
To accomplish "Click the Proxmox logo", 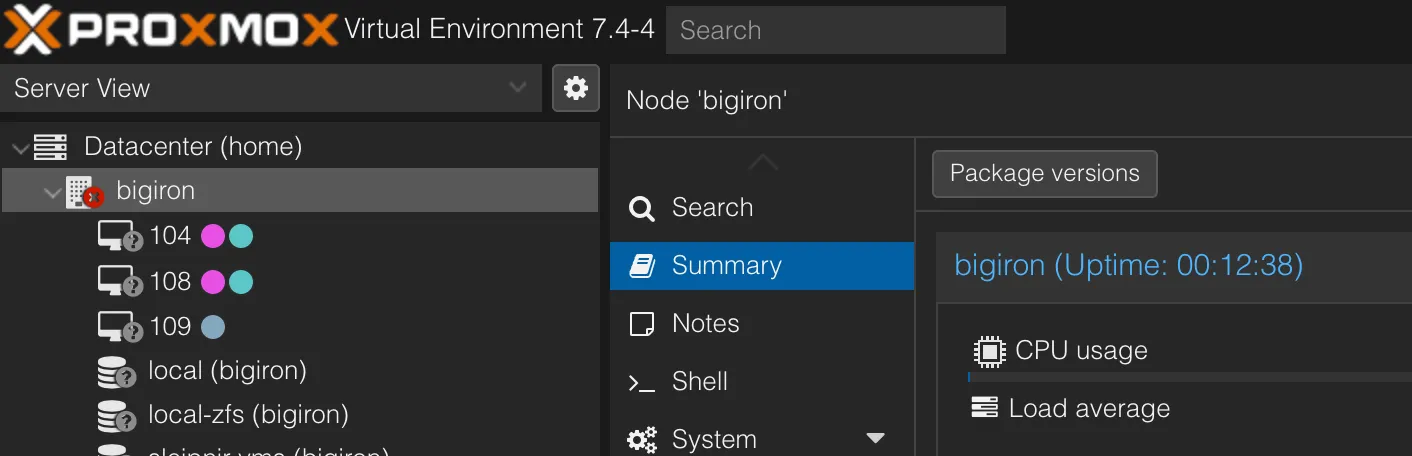I will 170,30.
